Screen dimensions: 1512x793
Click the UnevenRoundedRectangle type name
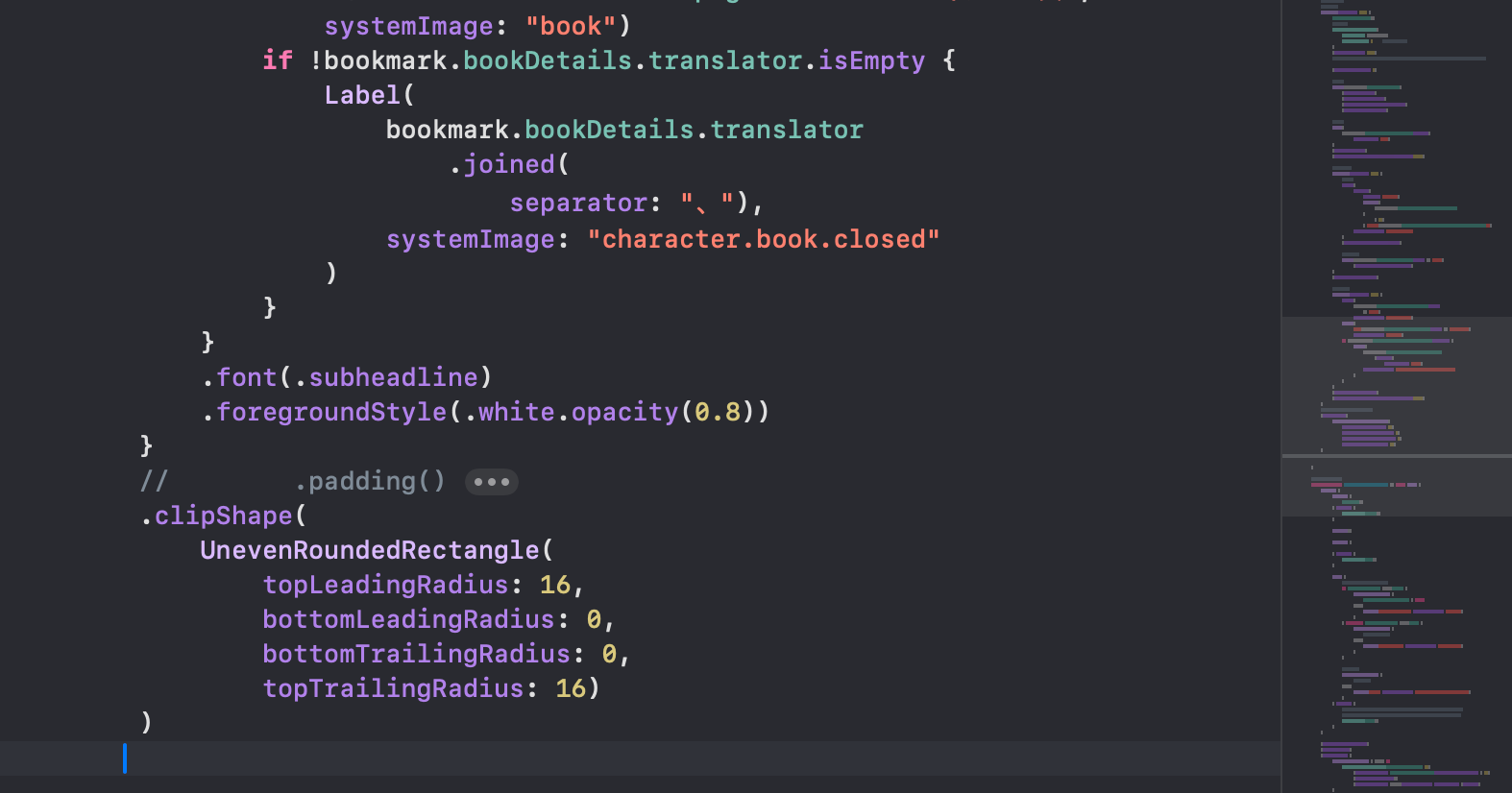(x=370, y=550)
